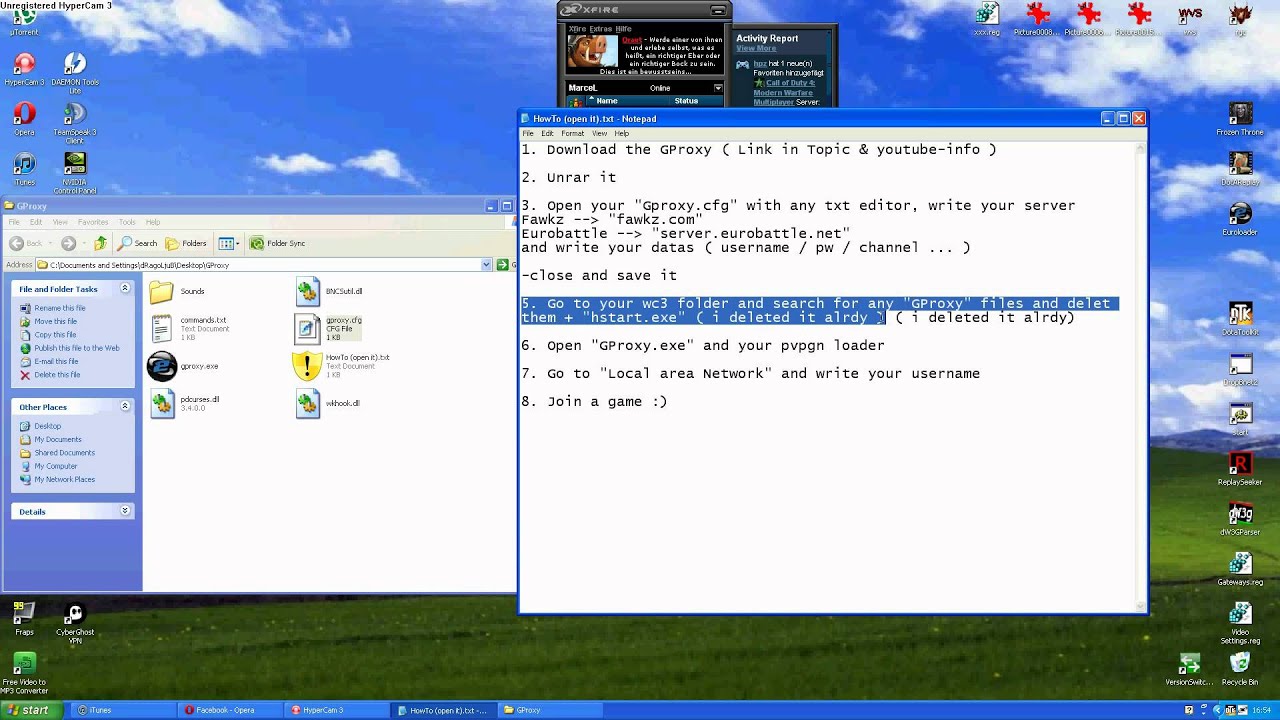The height and width of the screenshot is (720, 1280).
Task: Open the Format menu in Notepad
Action: pos(572,133)
